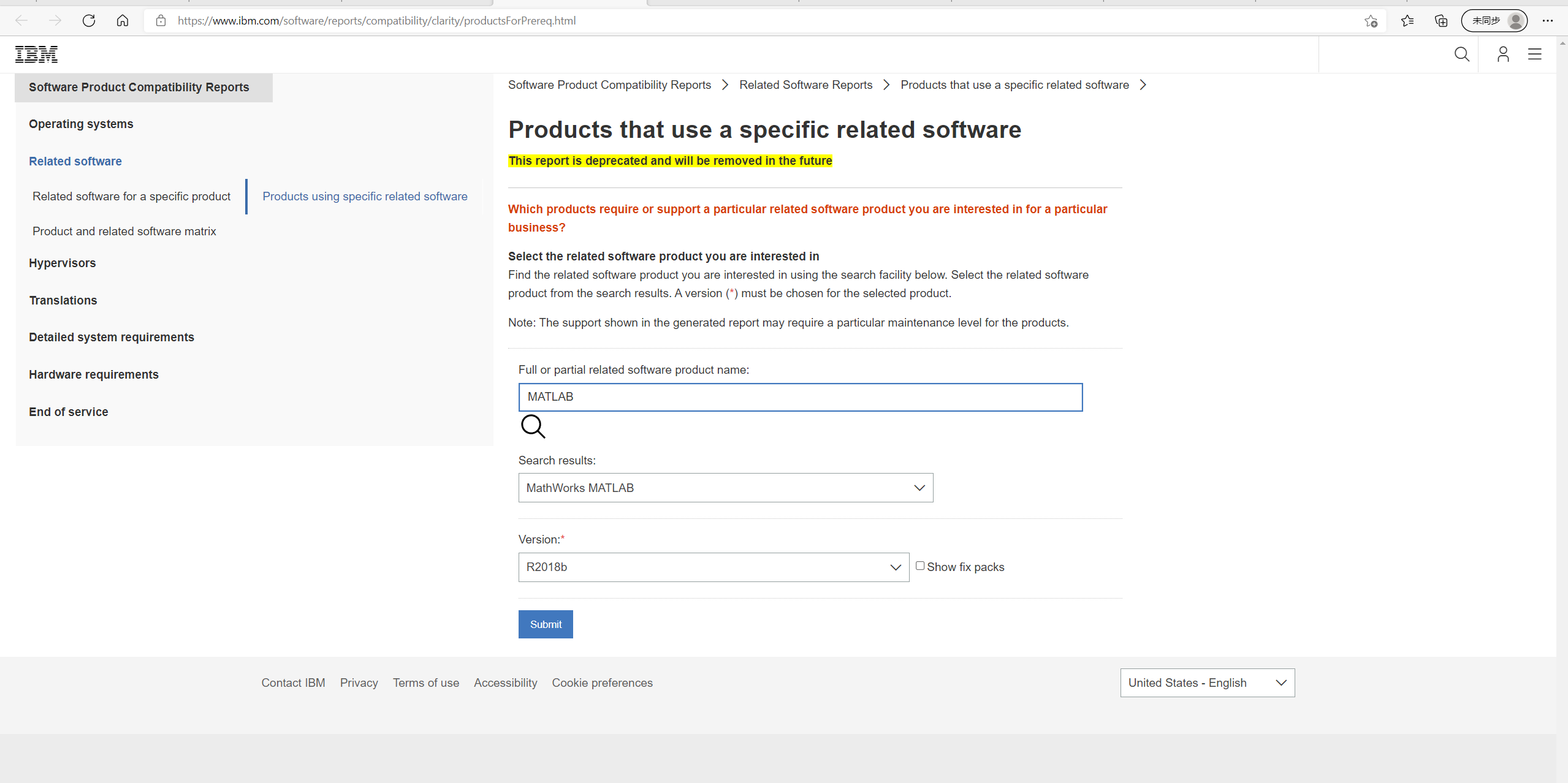Open the Search results MathWorks MATLAB dropdown
This screenshot has height=783, width=1568.
click(x=726, y=488)
